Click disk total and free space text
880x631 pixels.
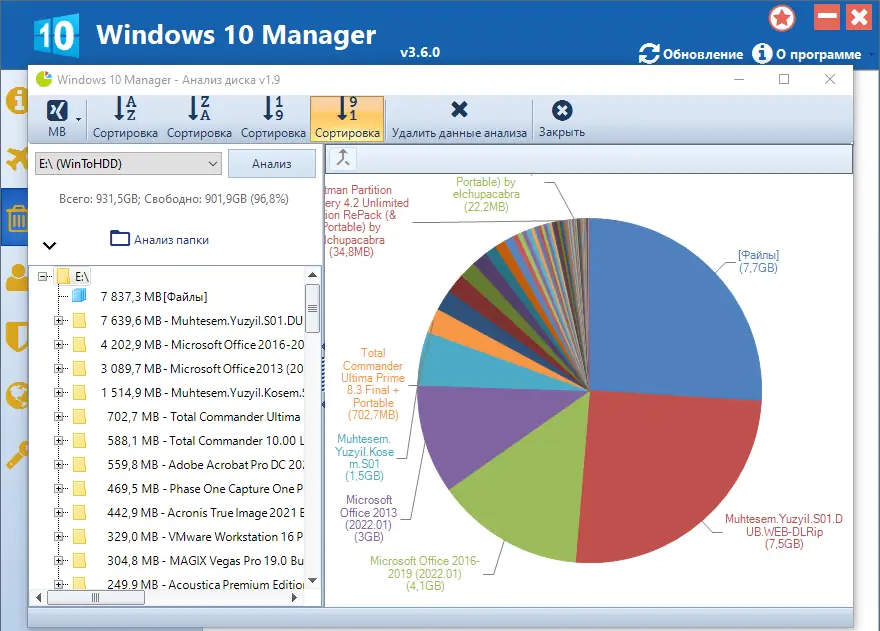pyautogui.click(x=173, y=199)
